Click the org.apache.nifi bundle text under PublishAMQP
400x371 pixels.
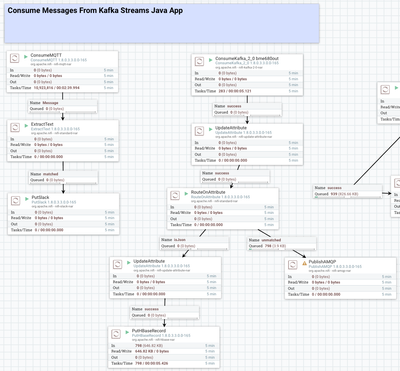coord(331,271)
